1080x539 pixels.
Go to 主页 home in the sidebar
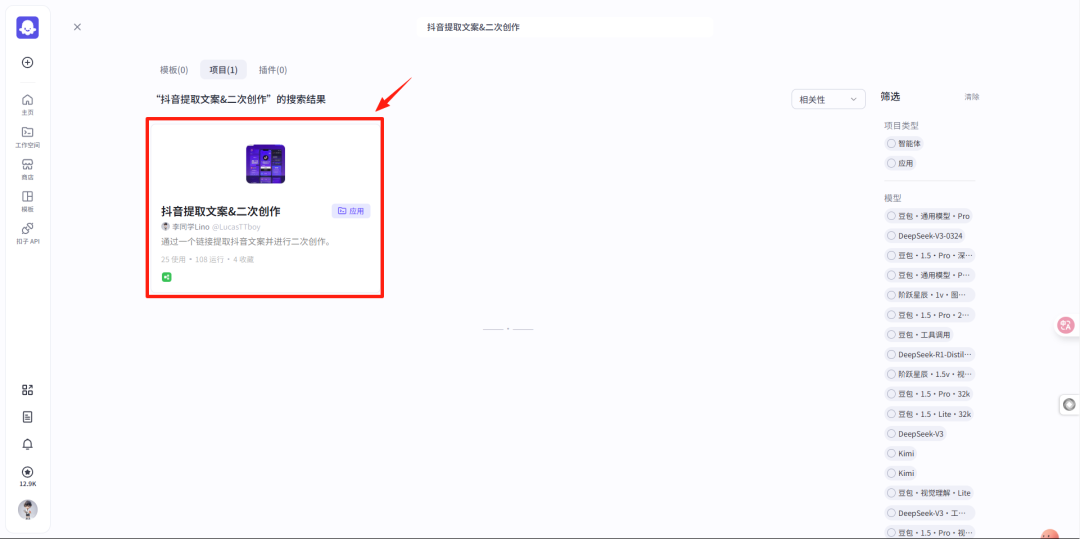pyautogui.click(x=28, y=104)
